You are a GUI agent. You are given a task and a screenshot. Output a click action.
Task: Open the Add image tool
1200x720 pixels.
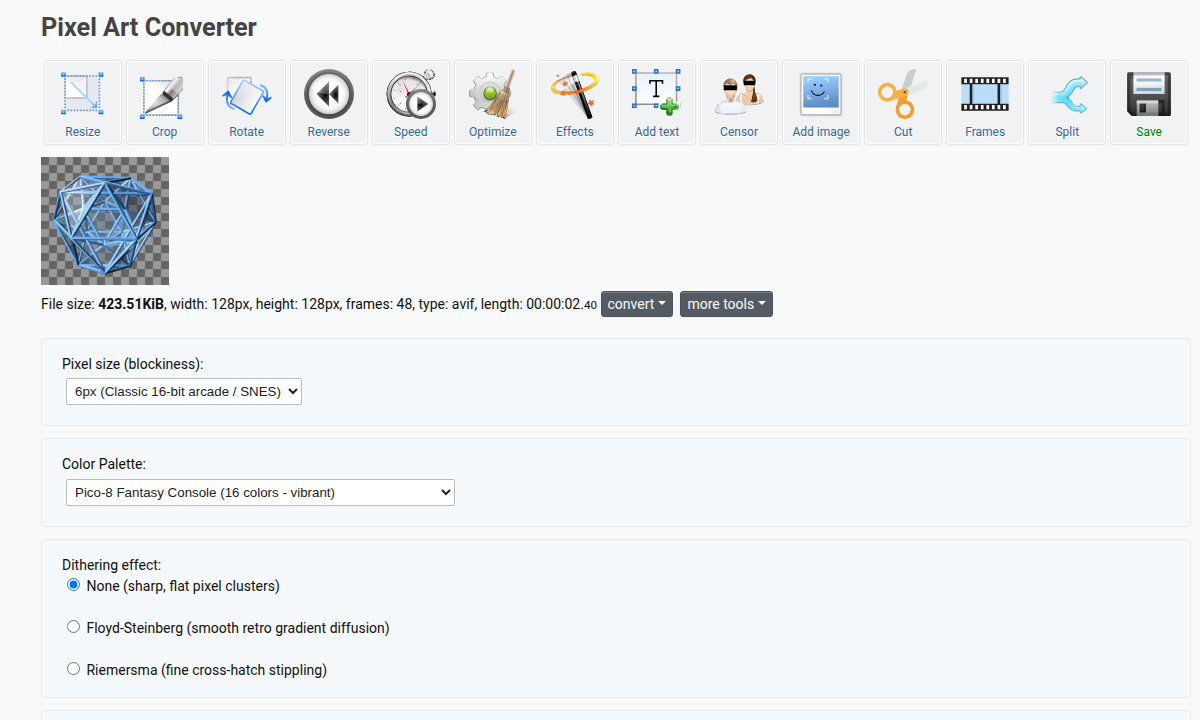coord(821,103)
